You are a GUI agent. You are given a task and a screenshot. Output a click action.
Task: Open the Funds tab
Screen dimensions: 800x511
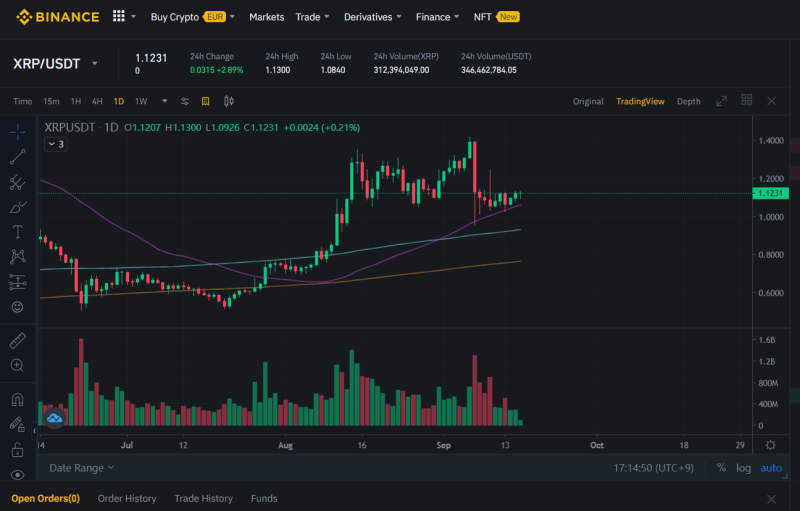coord(264,498)
